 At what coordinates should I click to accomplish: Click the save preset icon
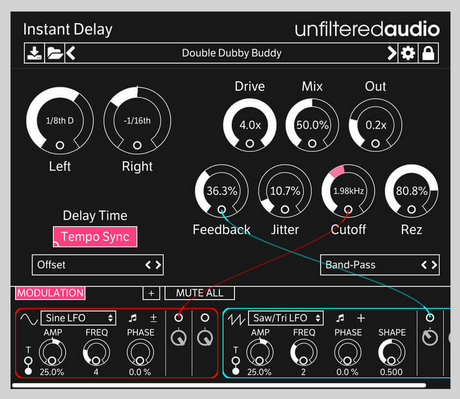click(34, 53)
